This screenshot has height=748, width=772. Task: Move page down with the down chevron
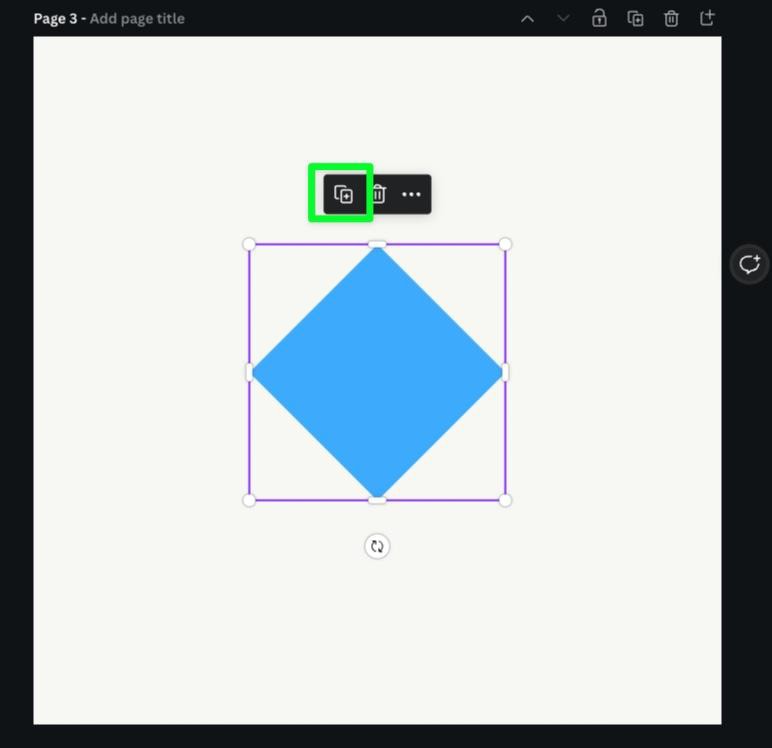[x=563, y=19]
